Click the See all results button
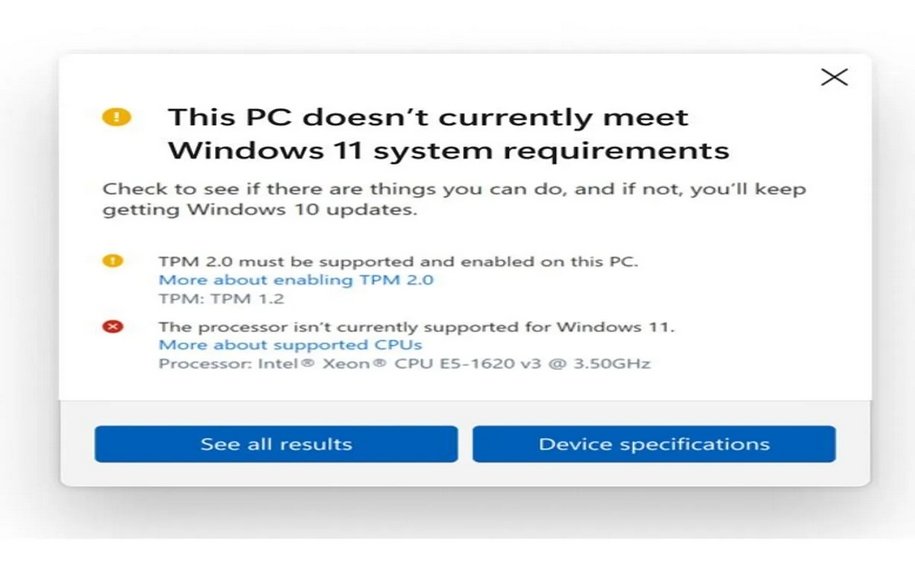 276,444
